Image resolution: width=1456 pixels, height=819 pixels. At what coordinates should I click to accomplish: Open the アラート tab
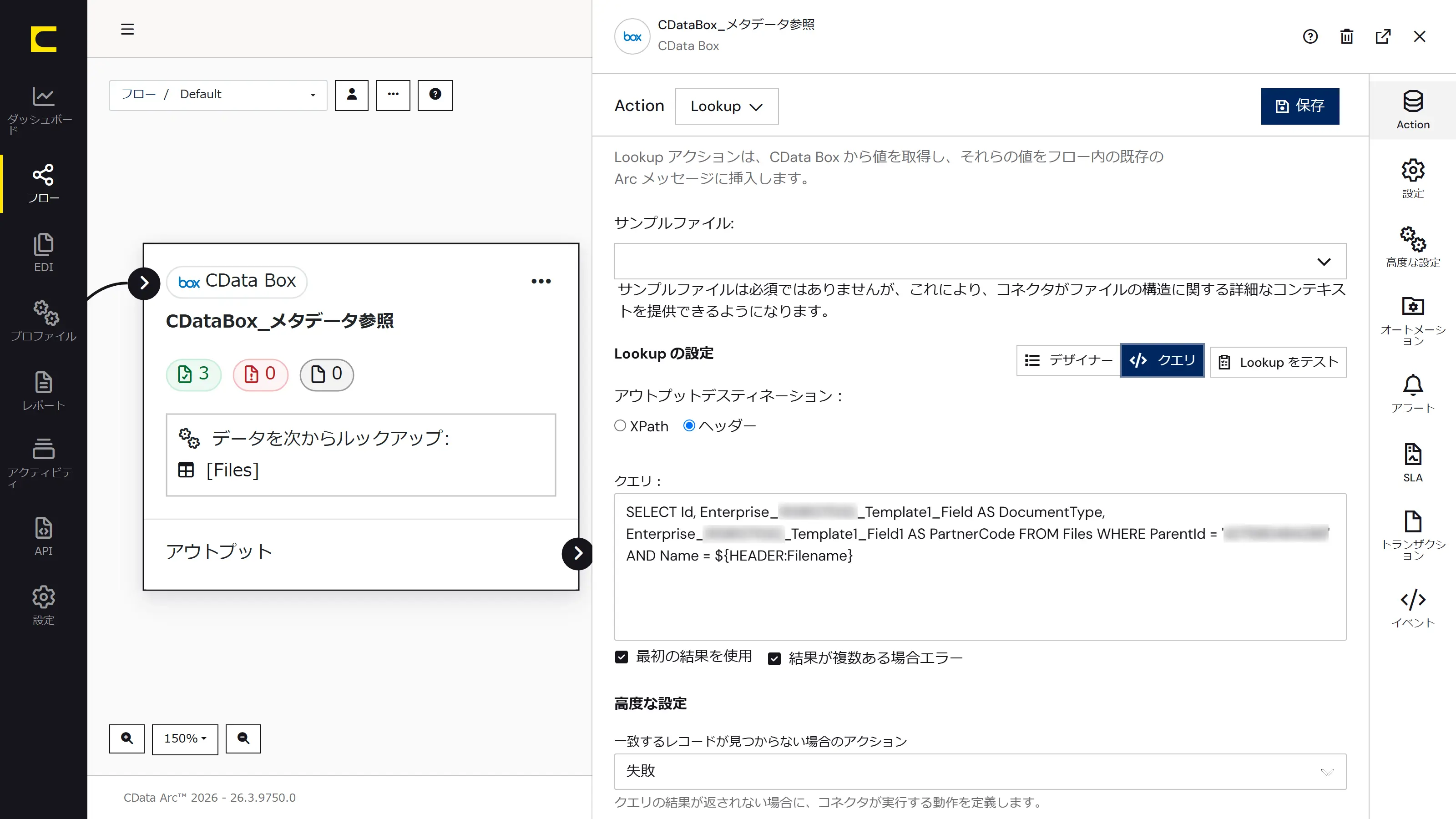point(1412,394)
